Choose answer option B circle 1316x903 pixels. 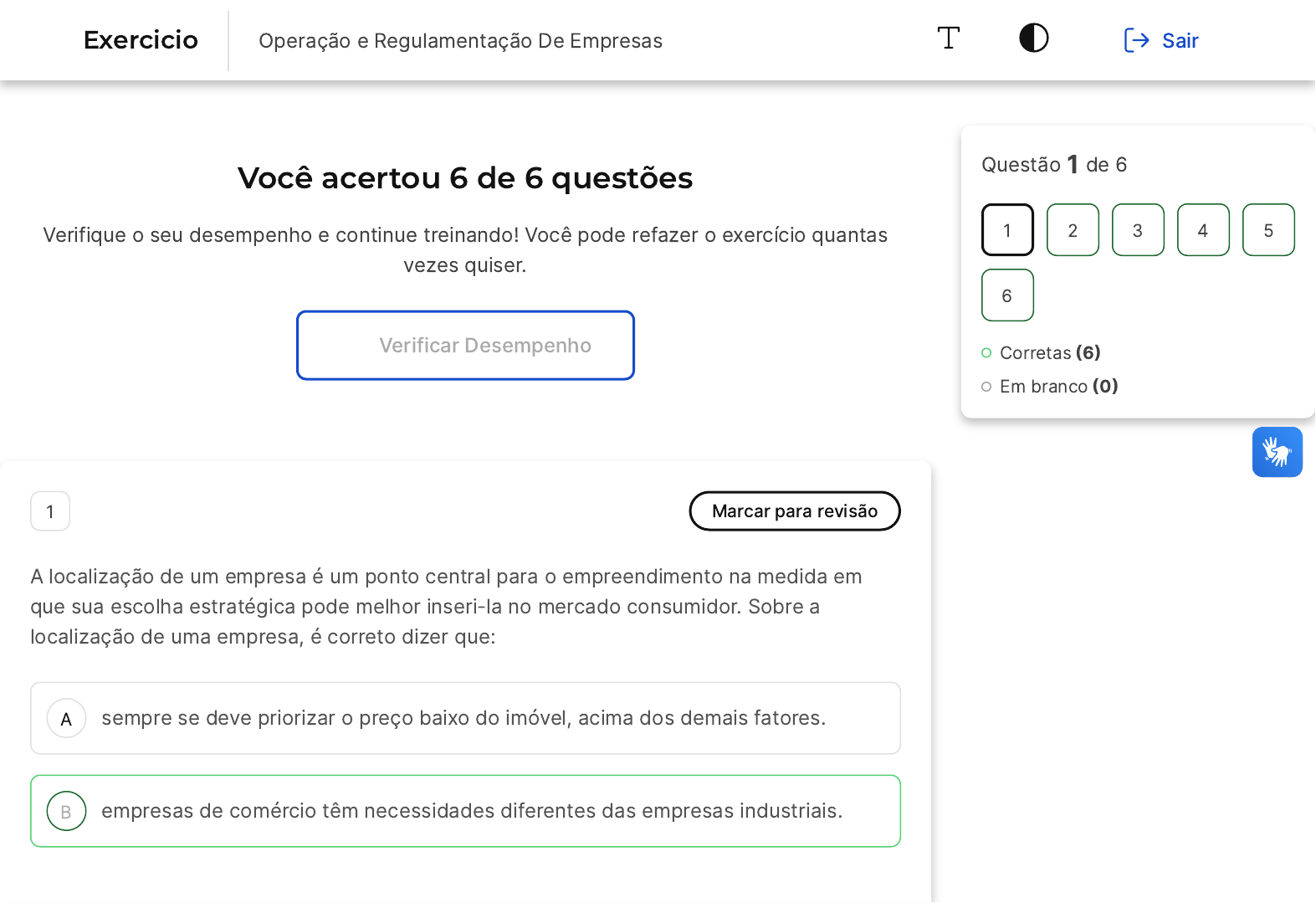pyautogui.click(x=67, y=812)
